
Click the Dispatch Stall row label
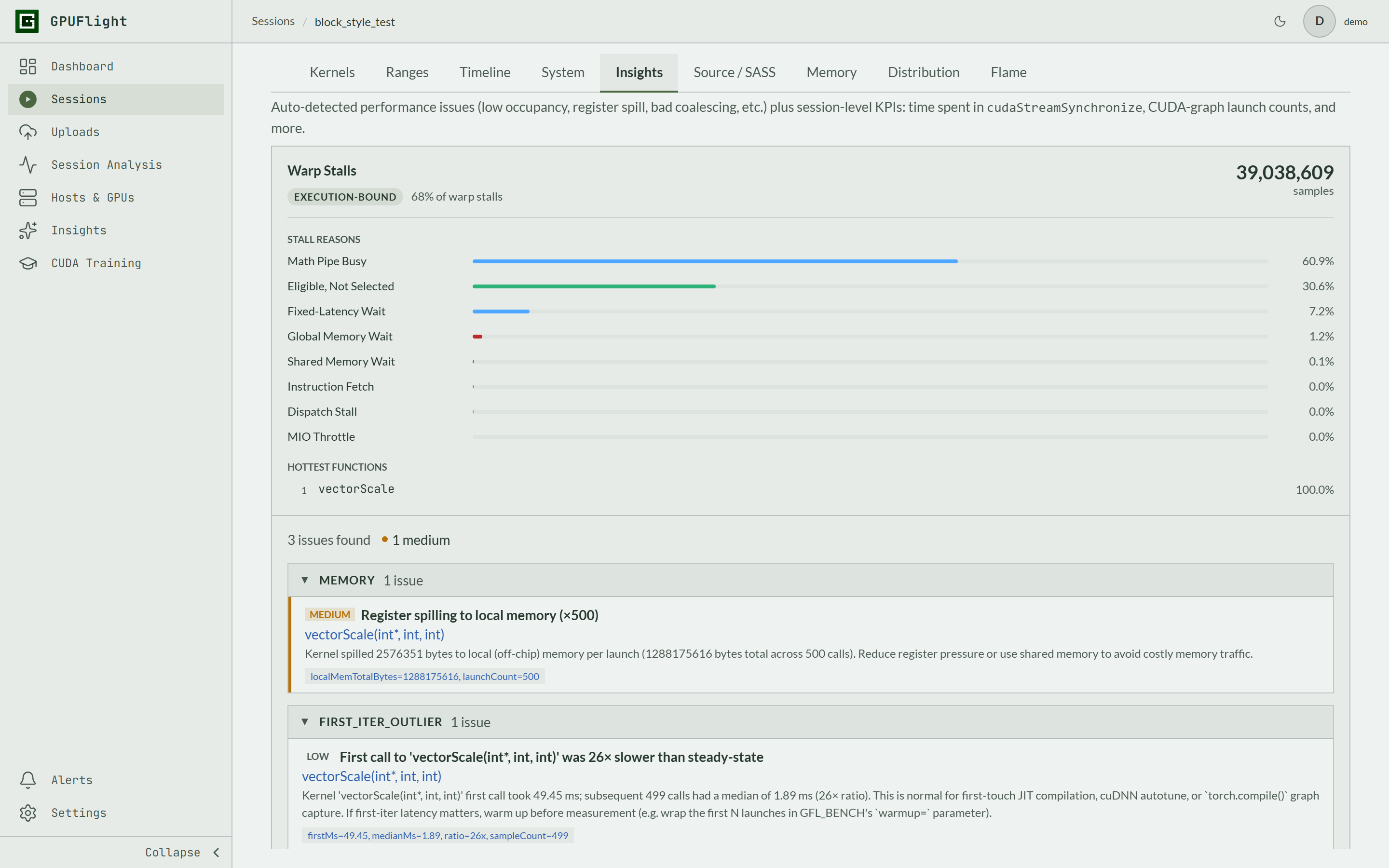tap(322, 412)
